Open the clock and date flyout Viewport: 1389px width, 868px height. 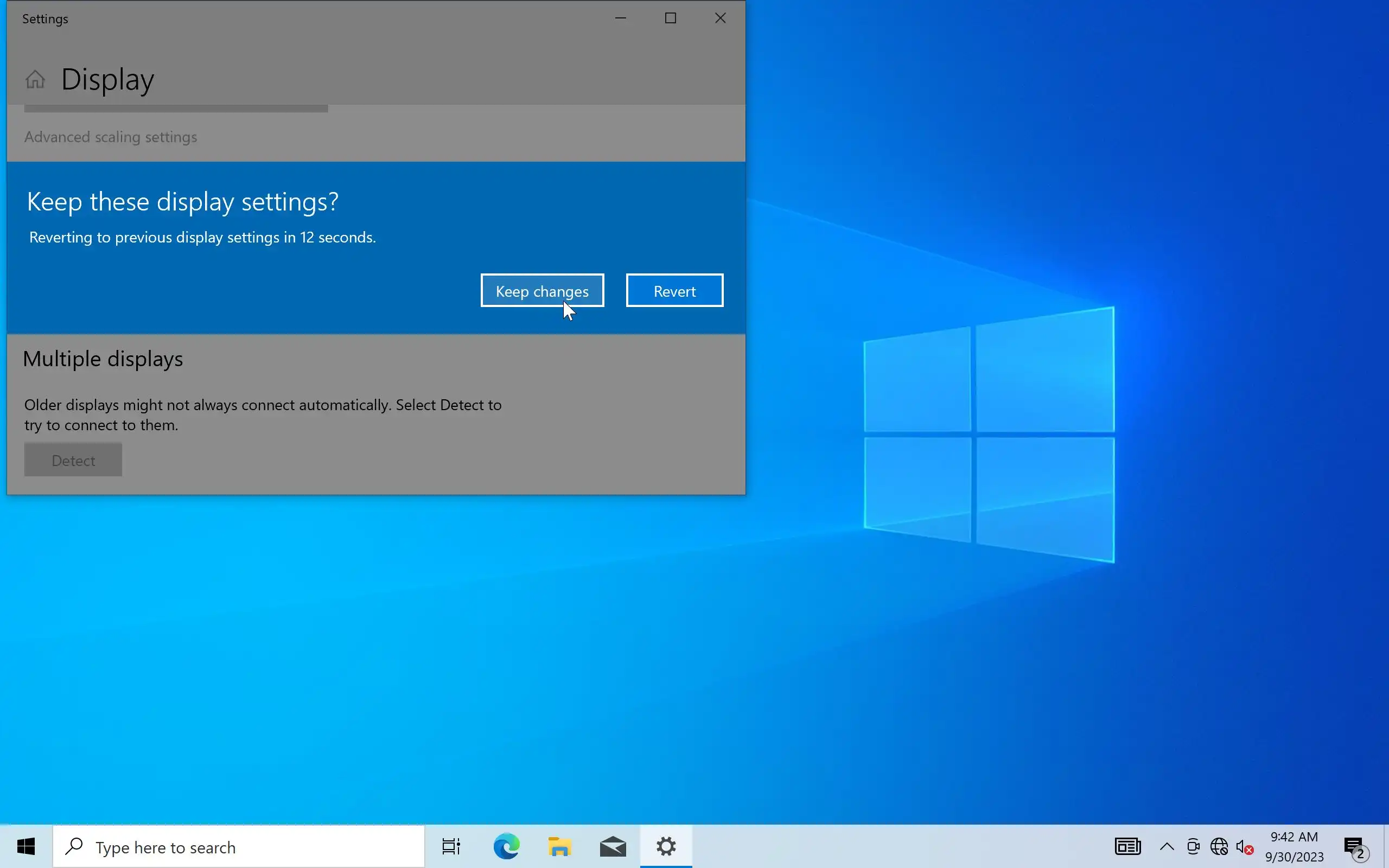click(1294, 847)
